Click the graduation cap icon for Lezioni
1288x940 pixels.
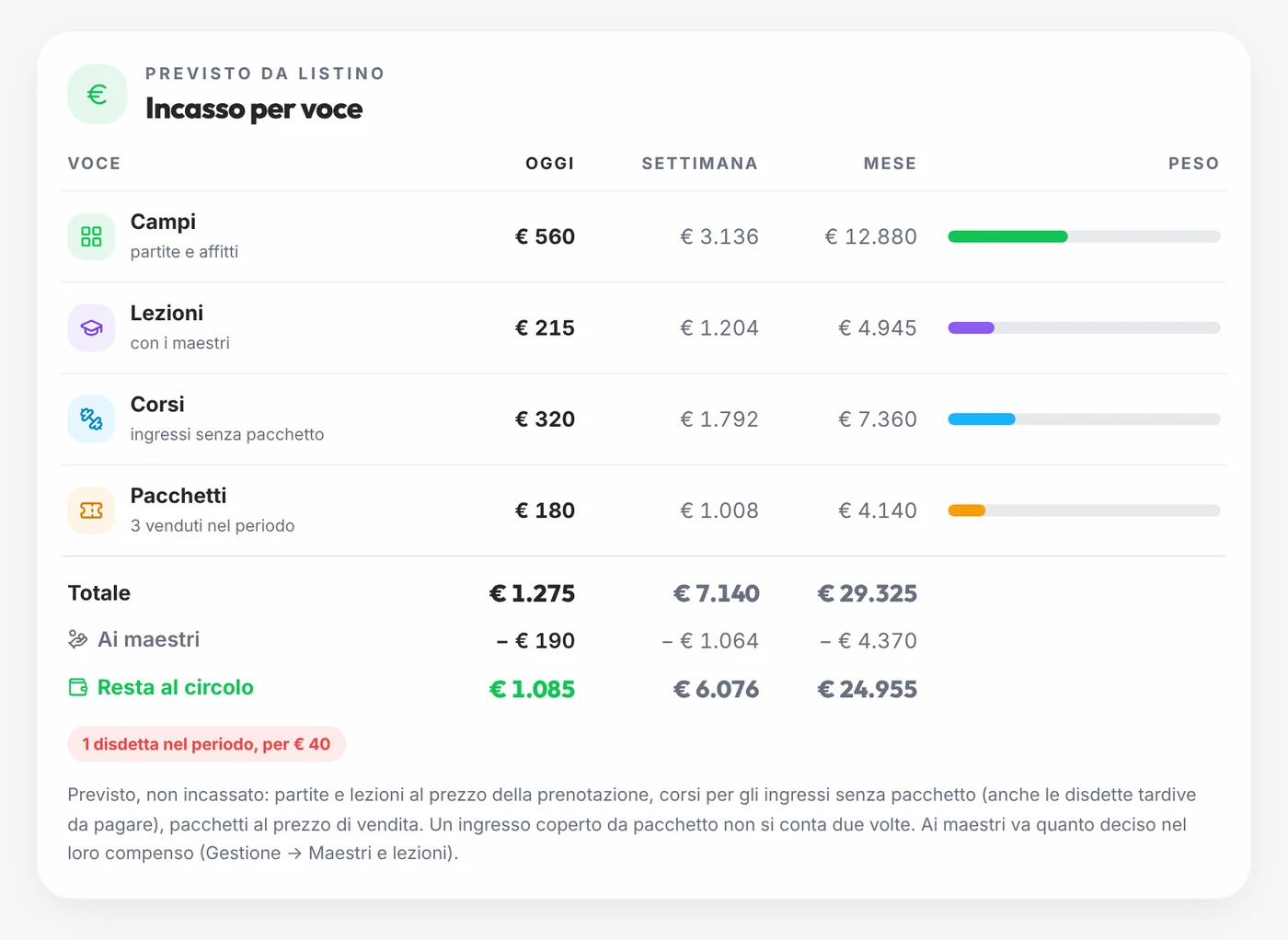[x=91, y=327]
